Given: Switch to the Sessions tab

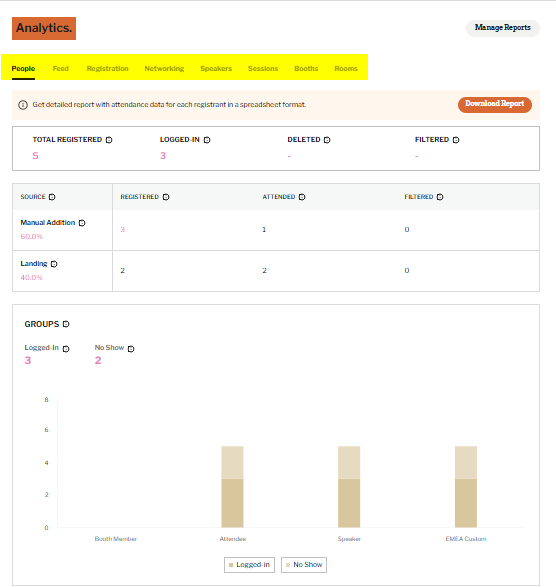Looking at the screenshot, I should click(x=263, y=69).
